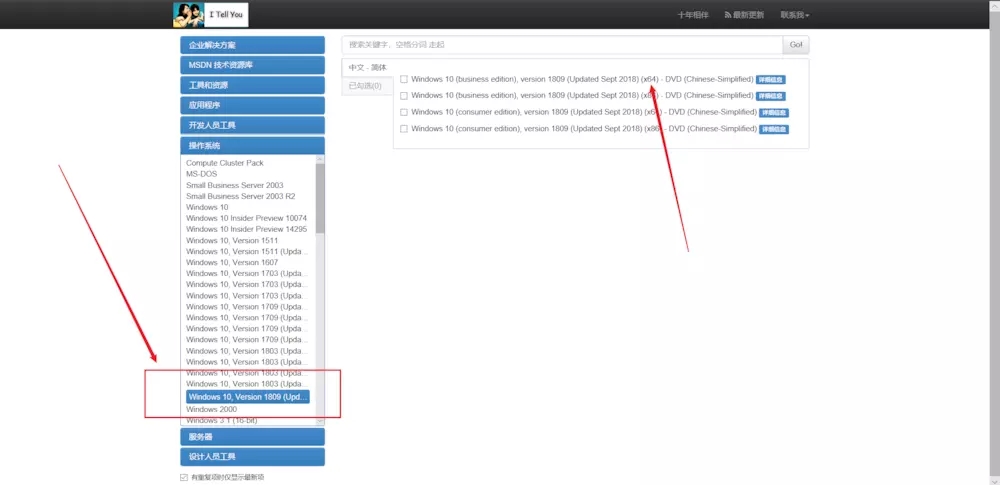The height and width of the screenshot is (485, 1000).
Task: Select MS-DOS in the OS list
Action: coord(202,174)
